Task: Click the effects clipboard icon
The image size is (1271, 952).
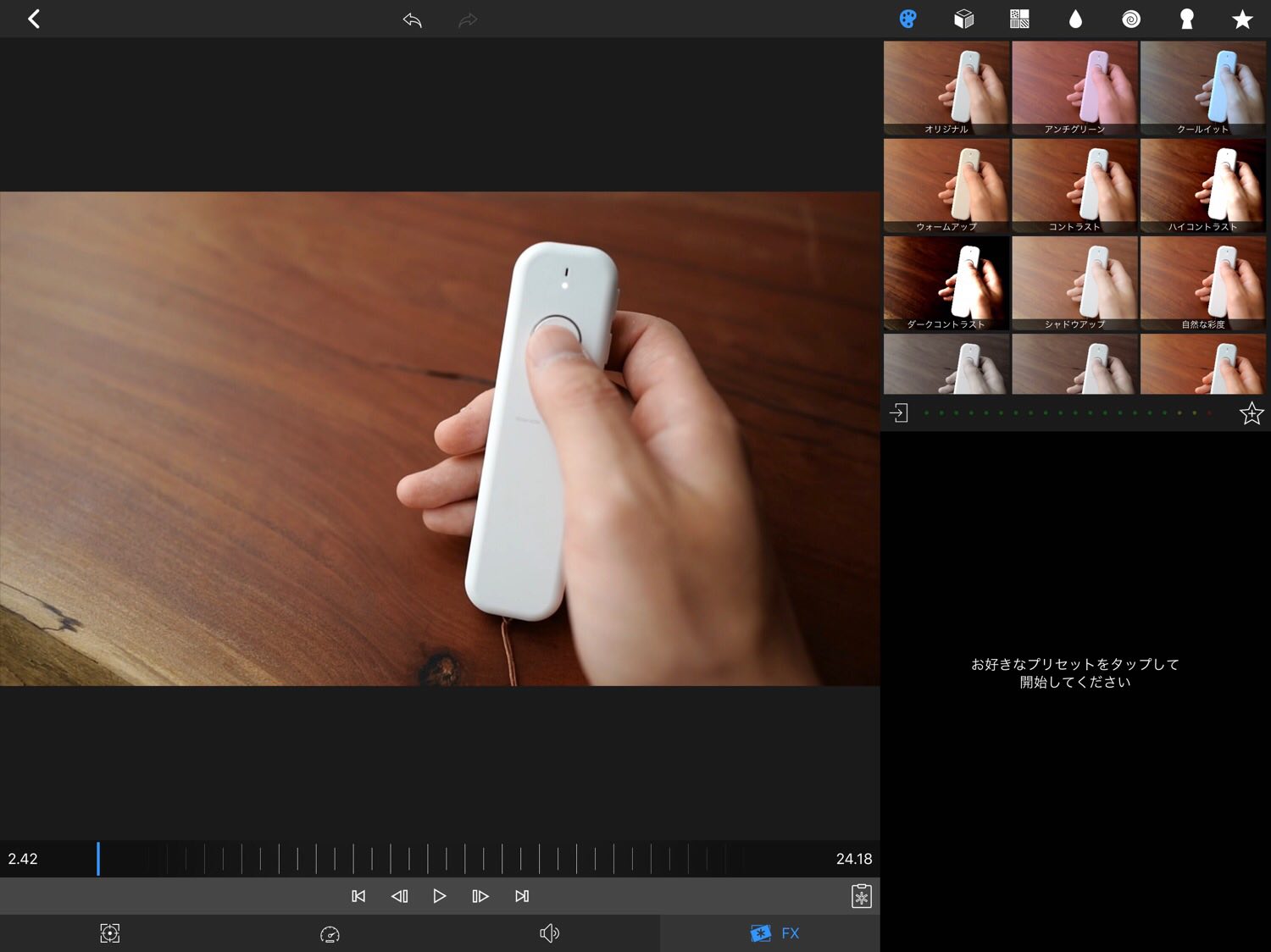Action: click(x=861, y=896)
